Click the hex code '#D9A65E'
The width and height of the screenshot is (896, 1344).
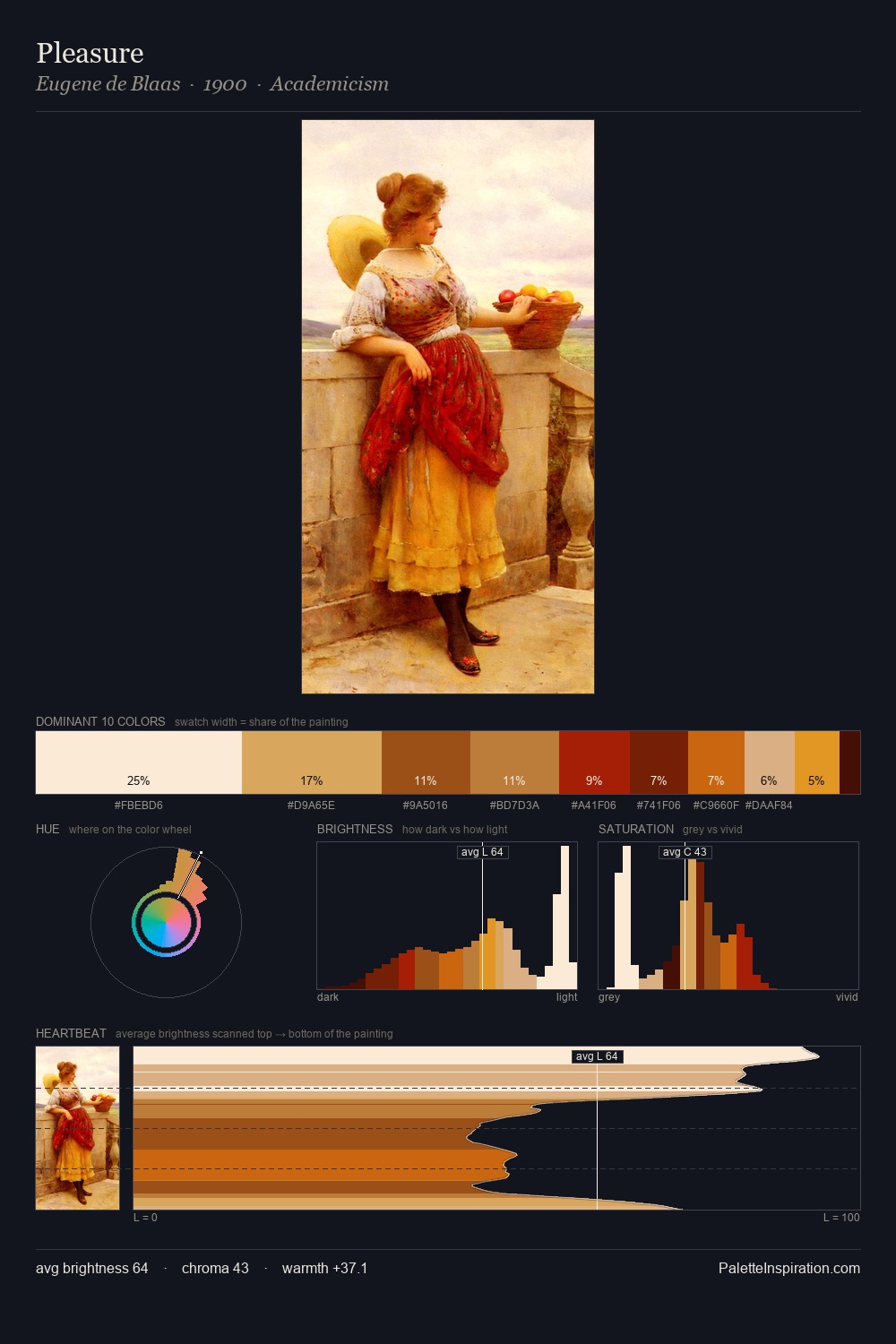pos(312,806)
